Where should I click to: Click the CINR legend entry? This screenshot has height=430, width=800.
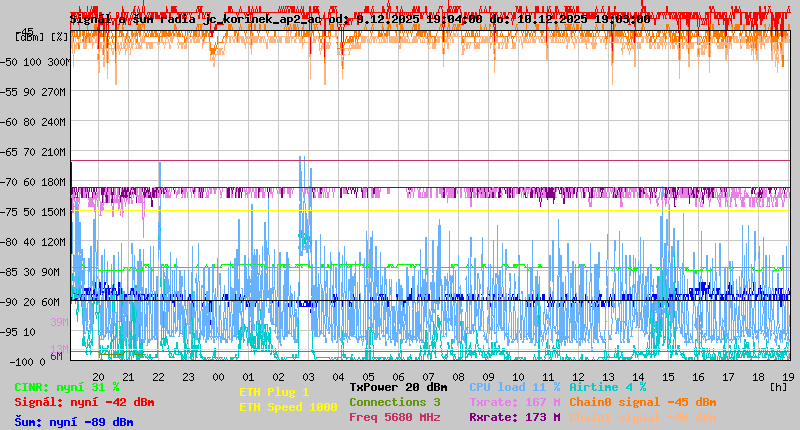pyautogui.click(x=67, y=387)
